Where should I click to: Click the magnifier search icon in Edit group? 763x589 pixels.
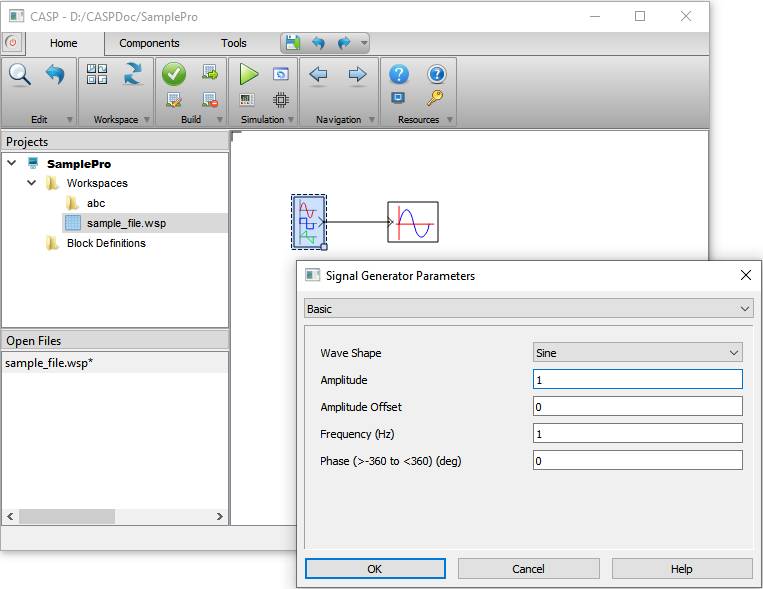tap(20, 75)
